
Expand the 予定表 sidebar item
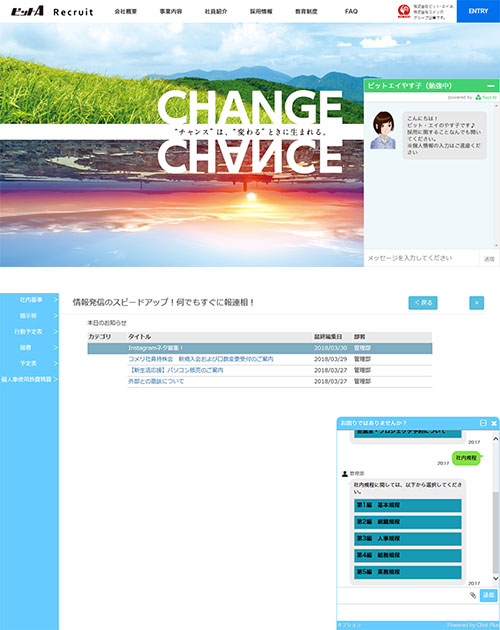click(29, 363)
